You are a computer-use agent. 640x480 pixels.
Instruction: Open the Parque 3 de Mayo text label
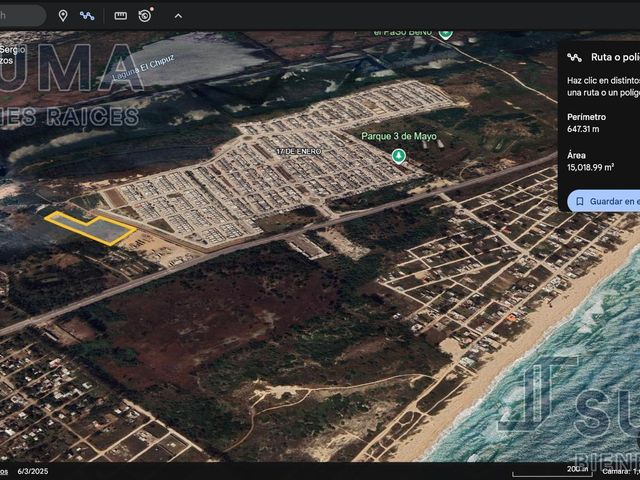(399, 136)
